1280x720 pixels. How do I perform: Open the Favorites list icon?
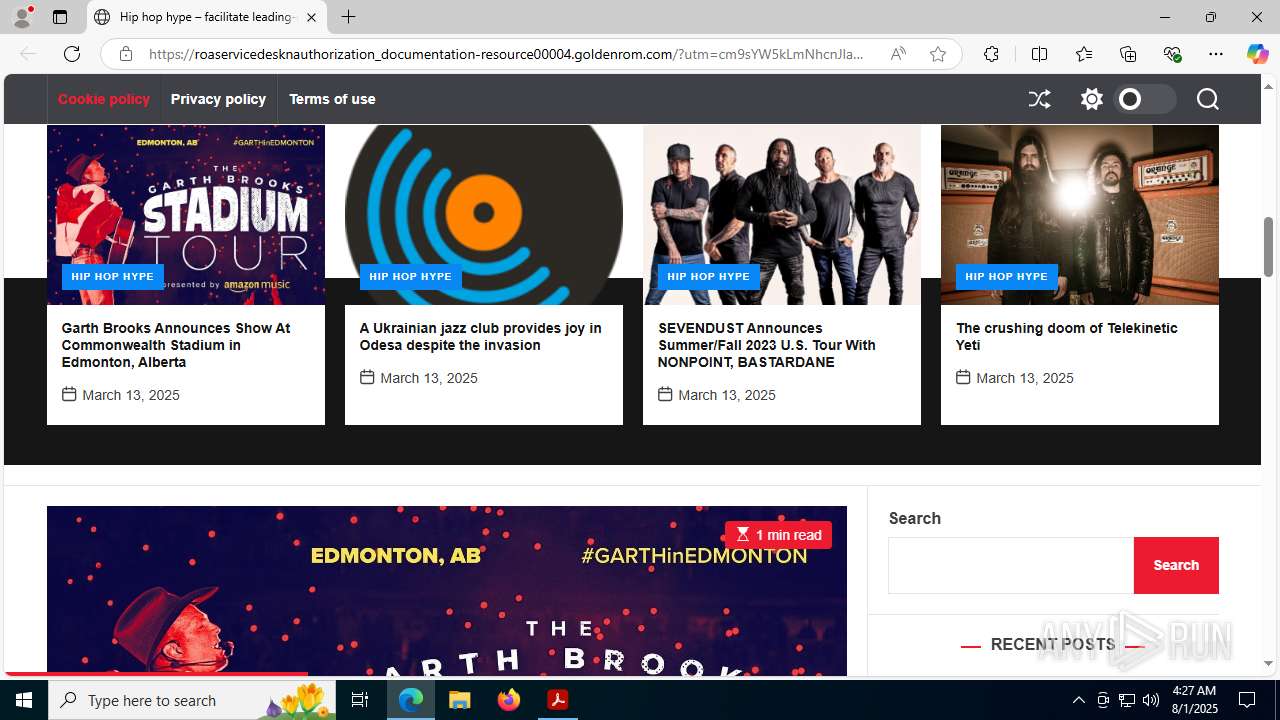1083,54
